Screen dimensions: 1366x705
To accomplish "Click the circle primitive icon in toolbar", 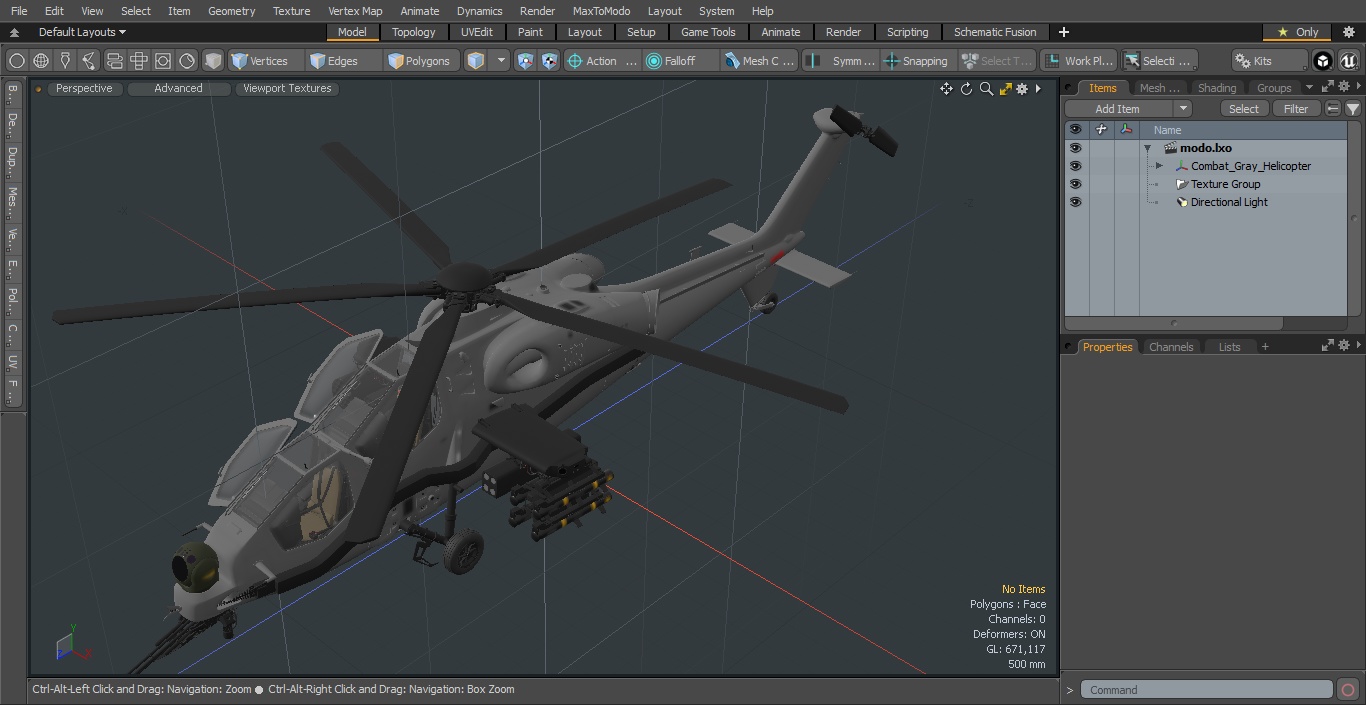I will 17,61.
